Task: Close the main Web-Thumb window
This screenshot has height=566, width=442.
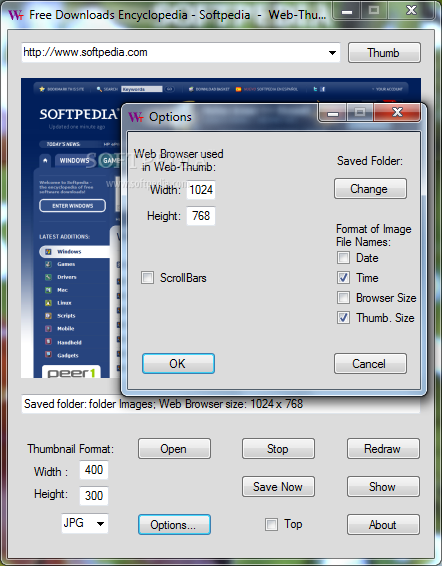Action: (x=411, y=11)
